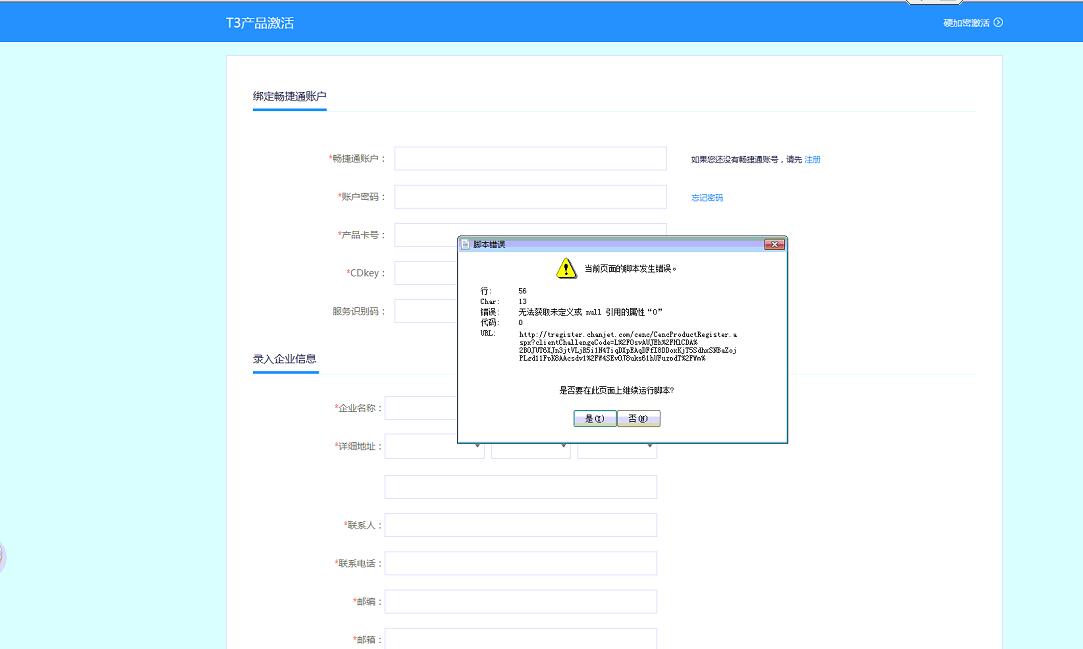Image resolution: width=1083 pixels, height=649 pixels.
Task: Focus the 企业名称 input field
Action: (x=421, y=408)
